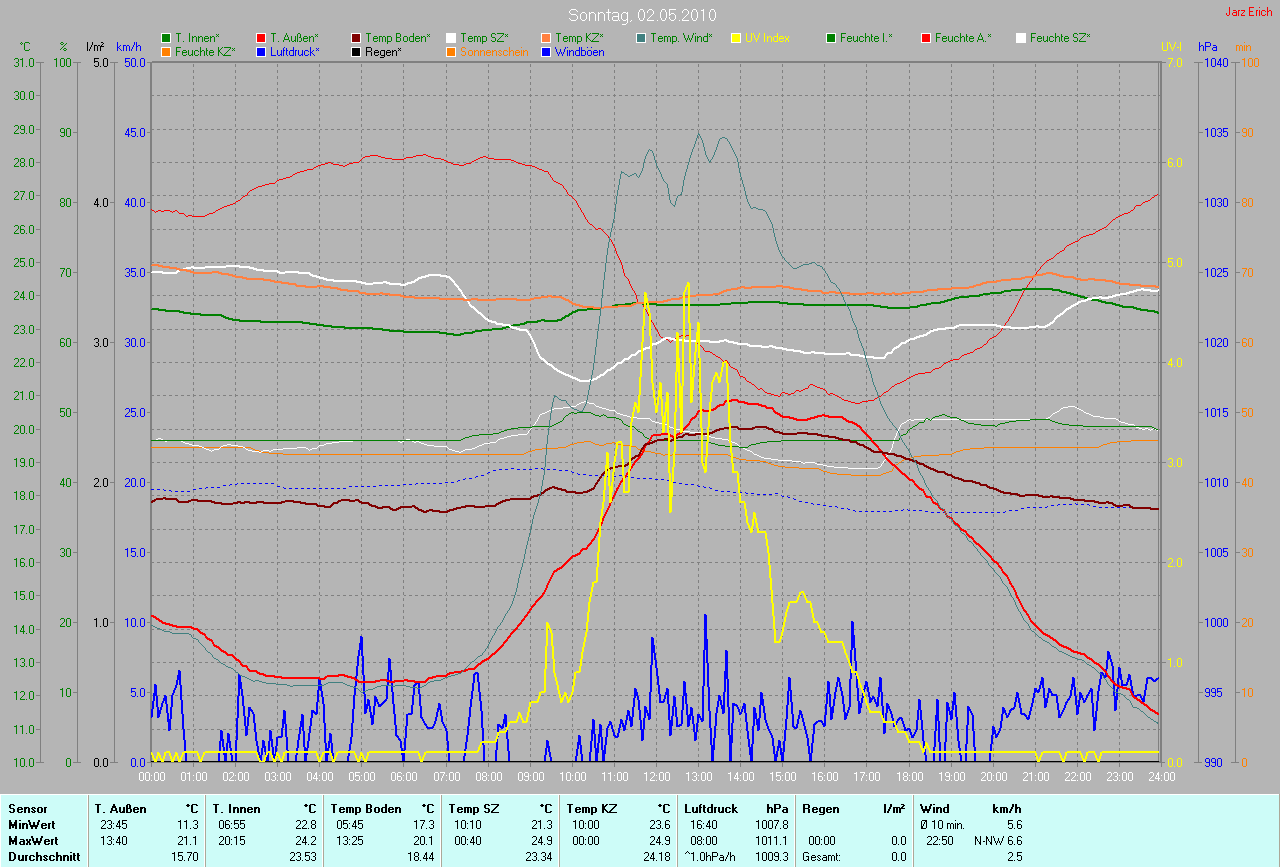Click the Feuchte A. legend label
The image size is (1280, 867).
(963, 38)
